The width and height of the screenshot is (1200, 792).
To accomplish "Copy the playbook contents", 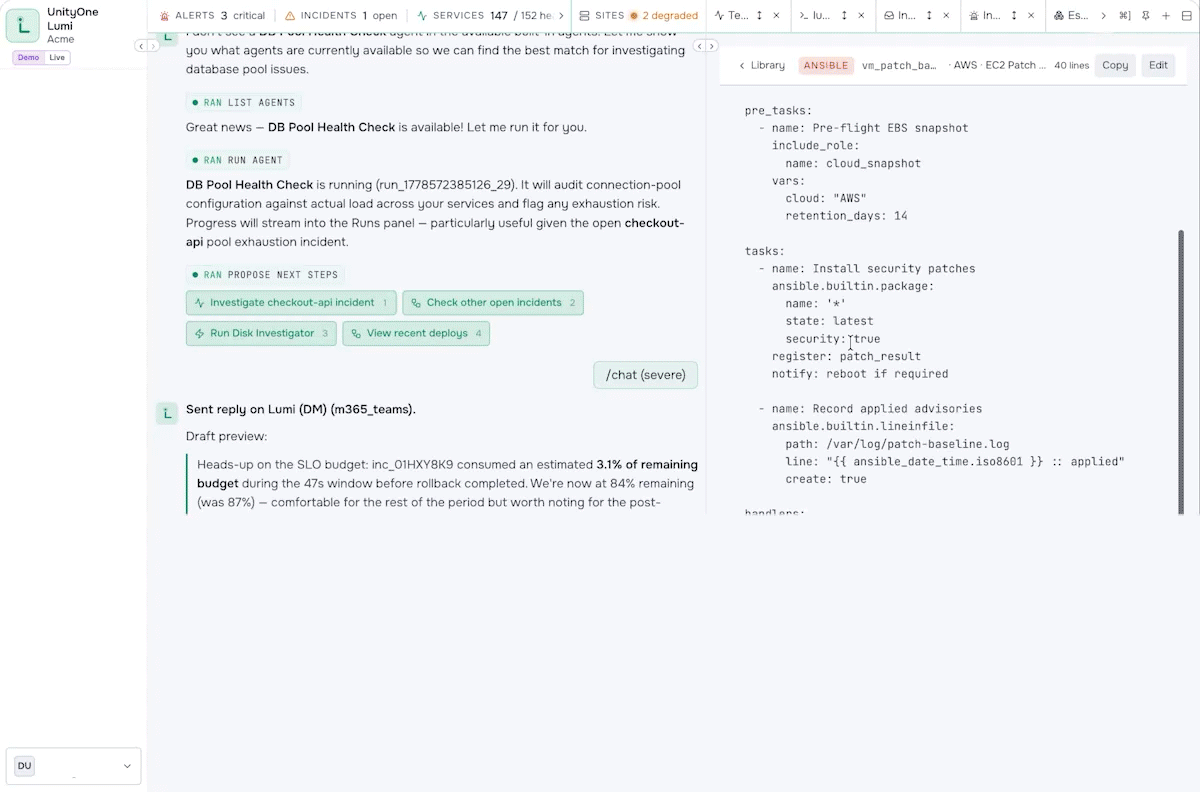I will (x=1115, y=65).
